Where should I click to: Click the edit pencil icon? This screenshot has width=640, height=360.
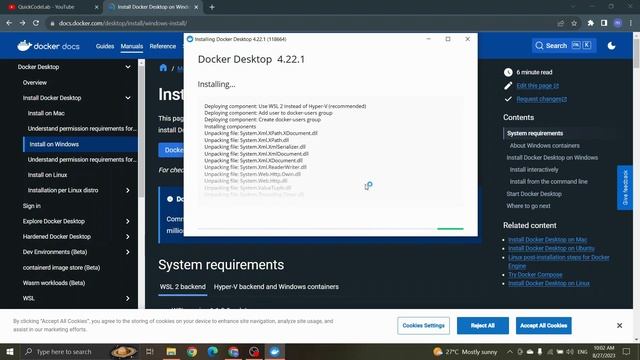point(508,86)
